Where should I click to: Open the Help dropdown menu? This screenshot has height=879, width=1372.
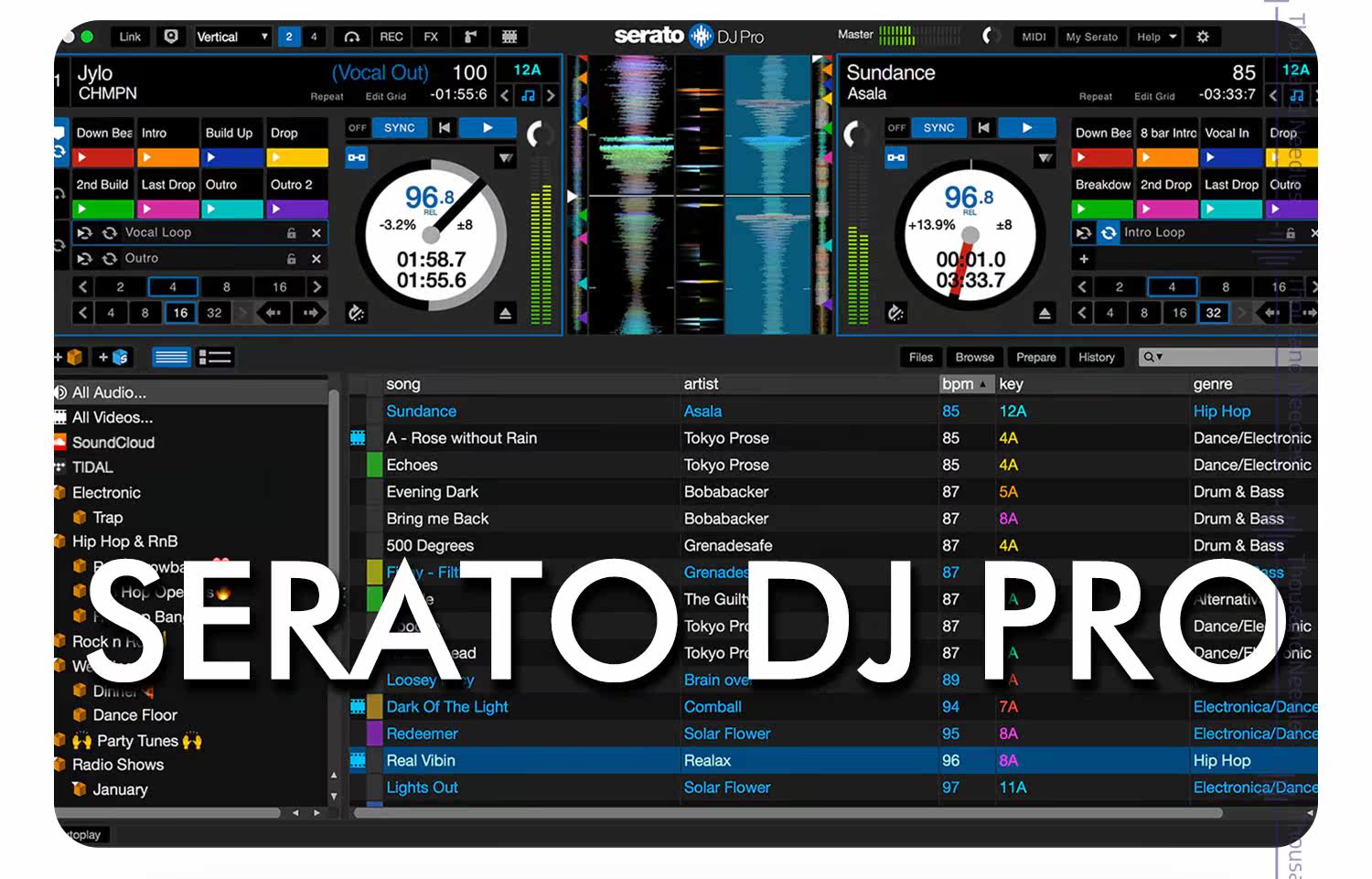tap(1156, 37)
